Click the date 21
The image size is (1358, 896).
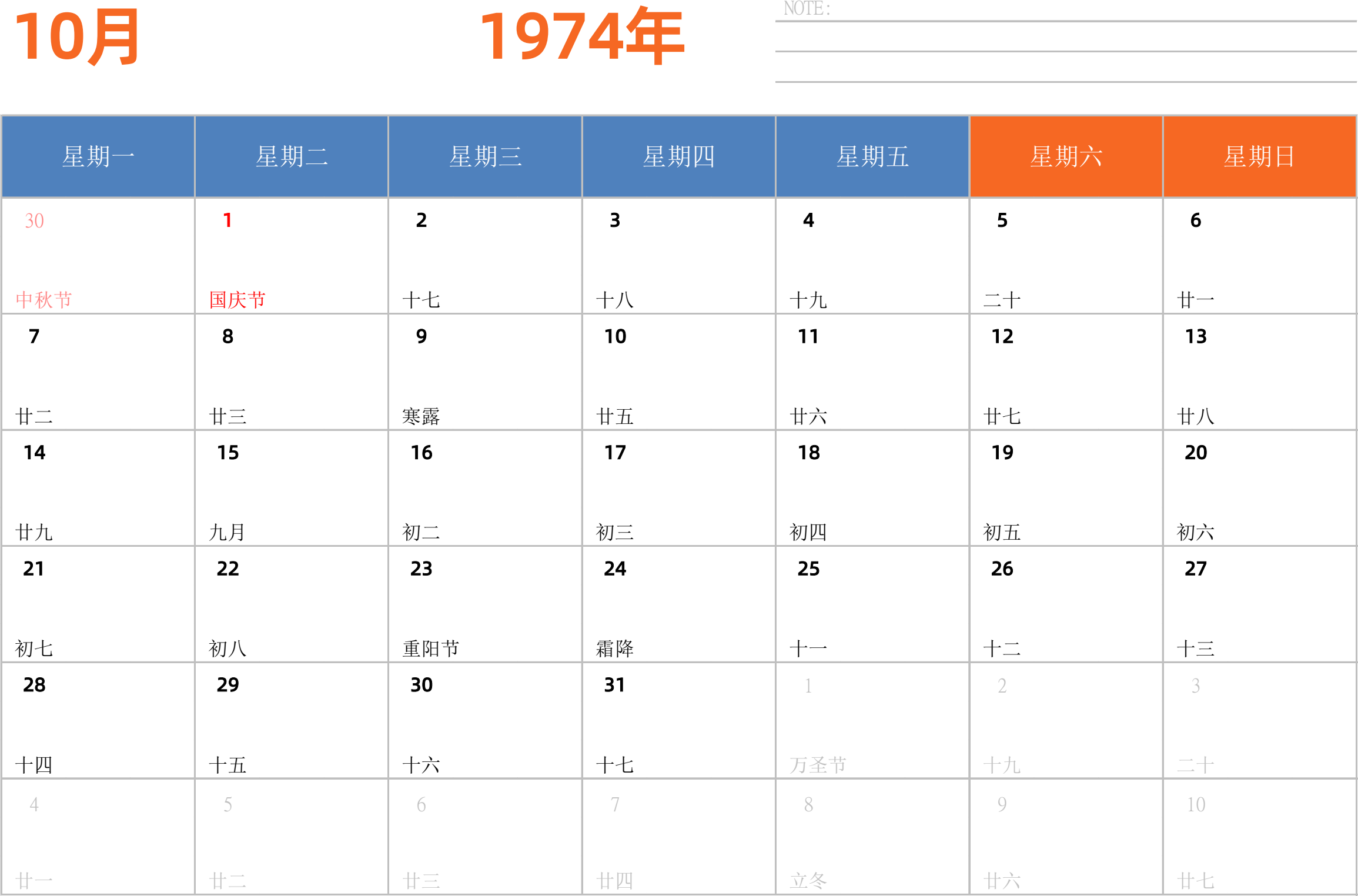34,569
